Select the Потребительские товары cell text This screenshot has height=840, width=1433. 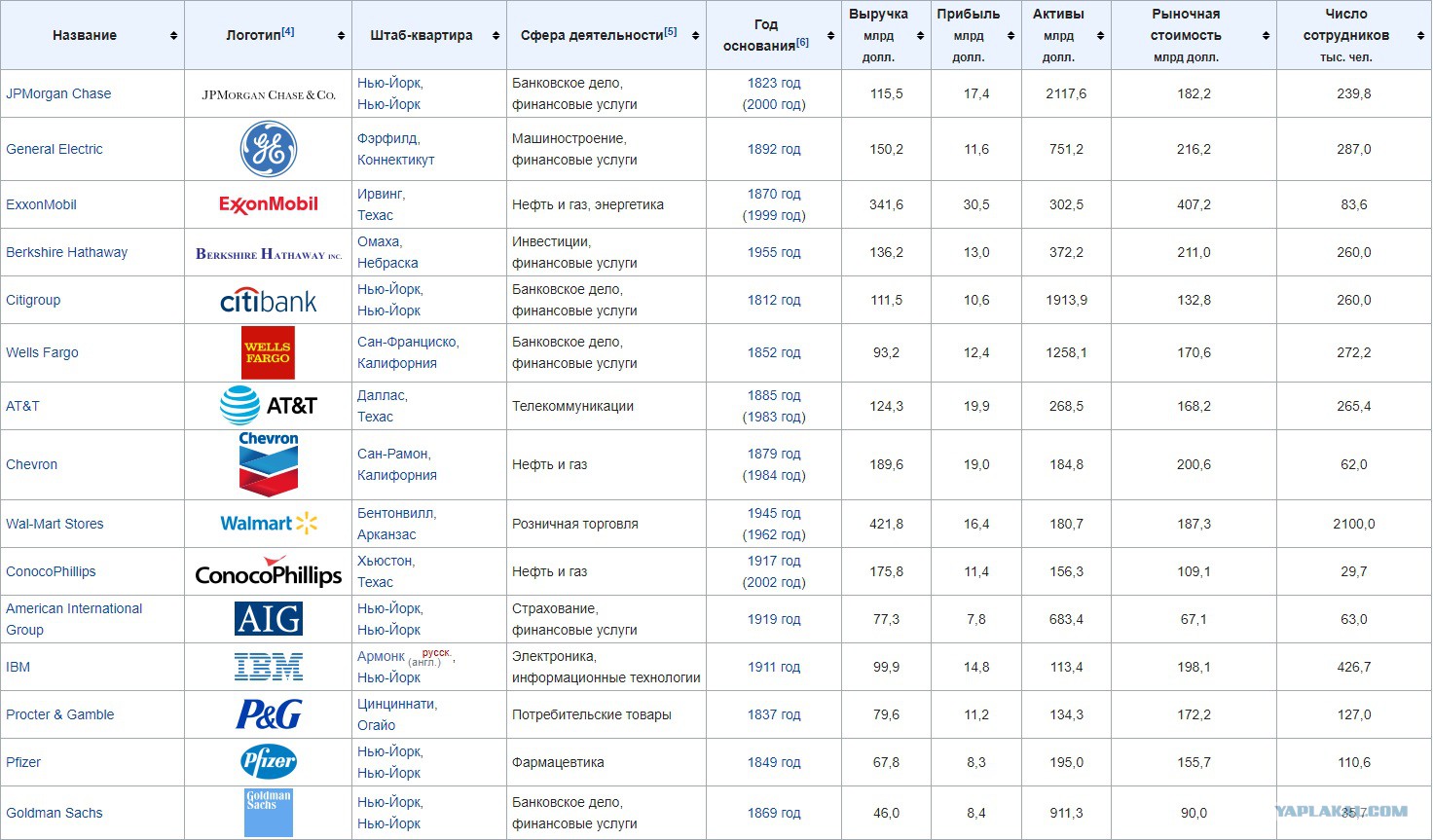(x=592, y=714)
